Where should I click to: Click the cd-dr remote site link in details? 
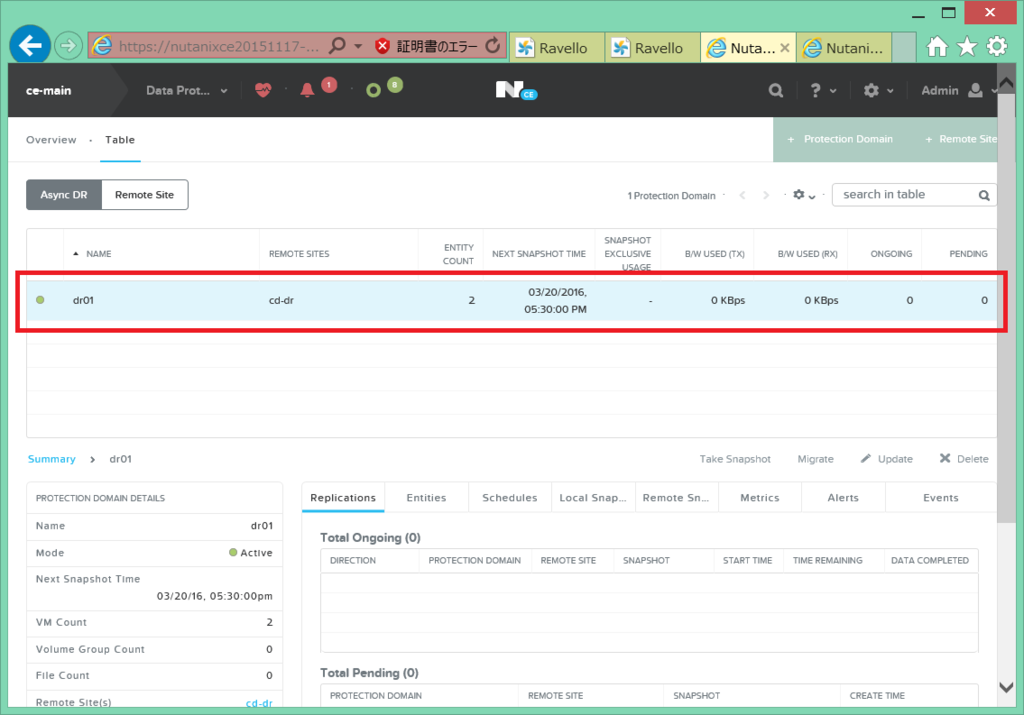click(259, 703)
